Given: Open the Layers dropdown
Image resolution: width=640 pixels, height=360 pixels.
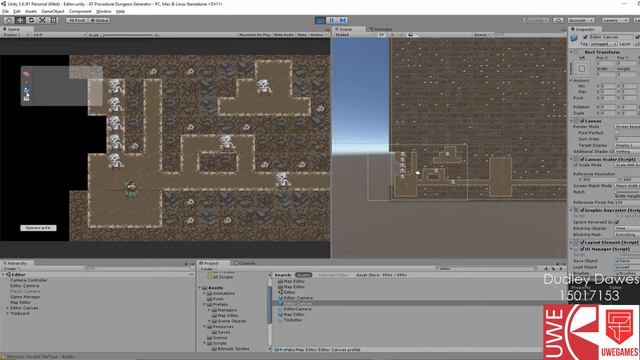Looking at the screenshot, I should coord(615,20).
